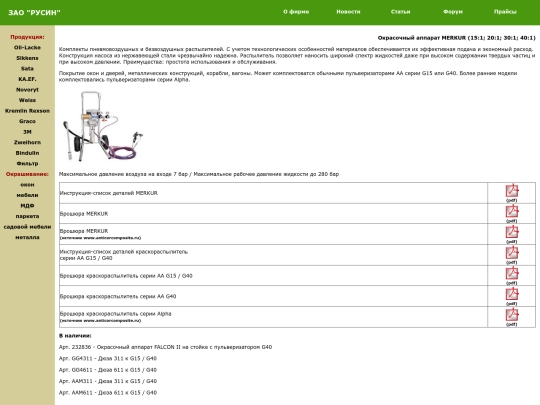540x405 pixels.
Task: Open Прайсы in top navigation
Action: pos(505,12)
